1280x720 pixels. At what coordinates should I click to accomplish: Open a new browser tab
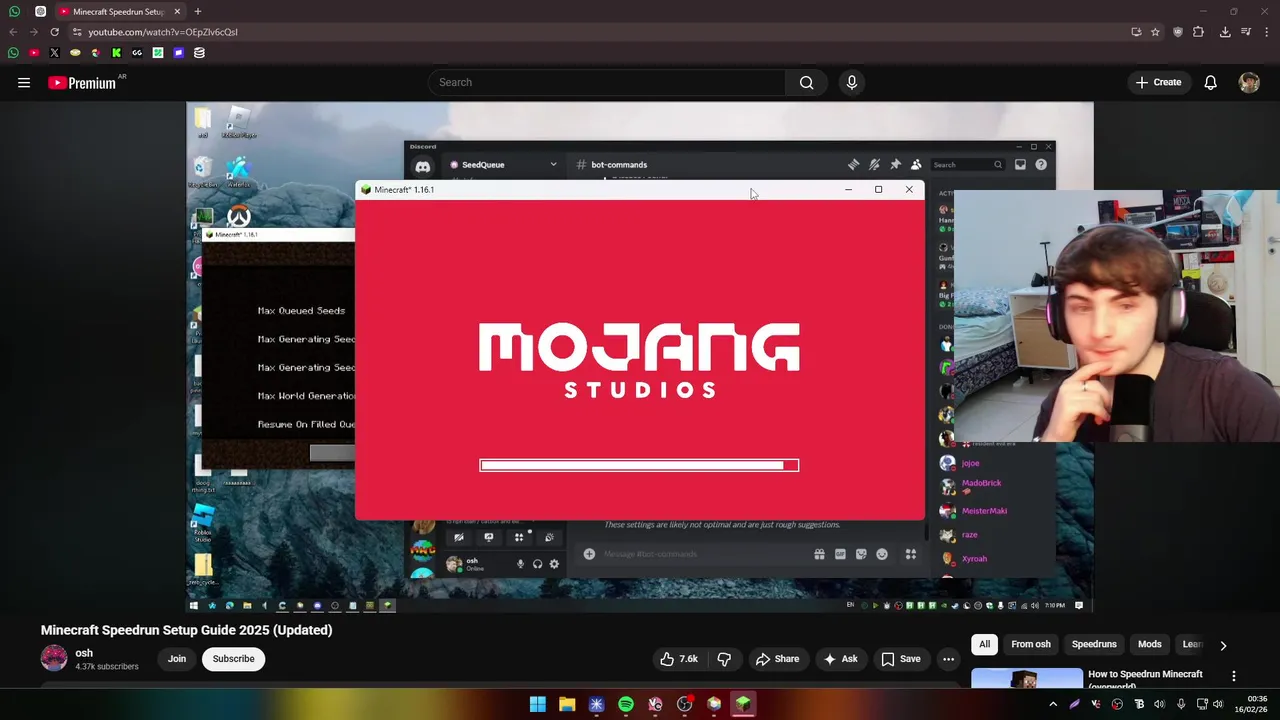[198, 11]
